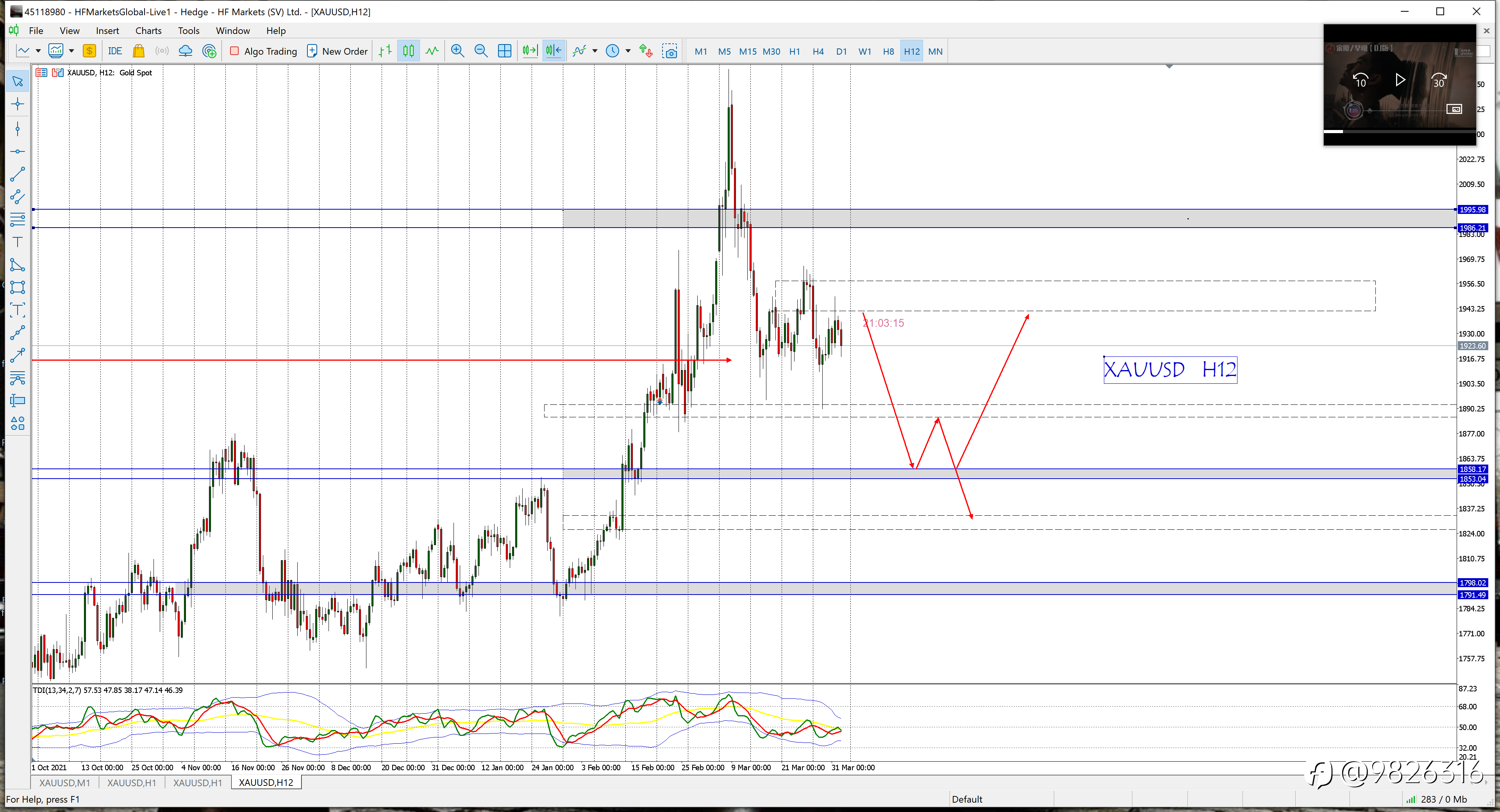Switch to the XAUUSD,H12 chart tab
The image size is (1500, 812).
[x=266, y=782]
